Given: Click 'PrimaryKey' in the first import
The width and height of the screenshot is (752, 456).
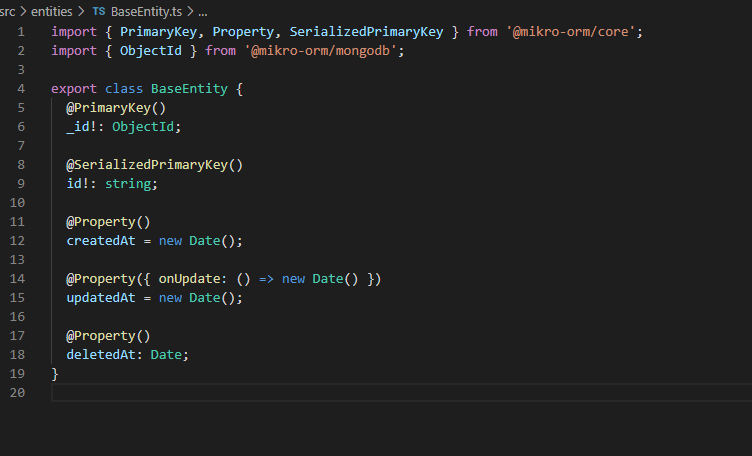Looking at the screenshot, I should click(x=158, y=32).
